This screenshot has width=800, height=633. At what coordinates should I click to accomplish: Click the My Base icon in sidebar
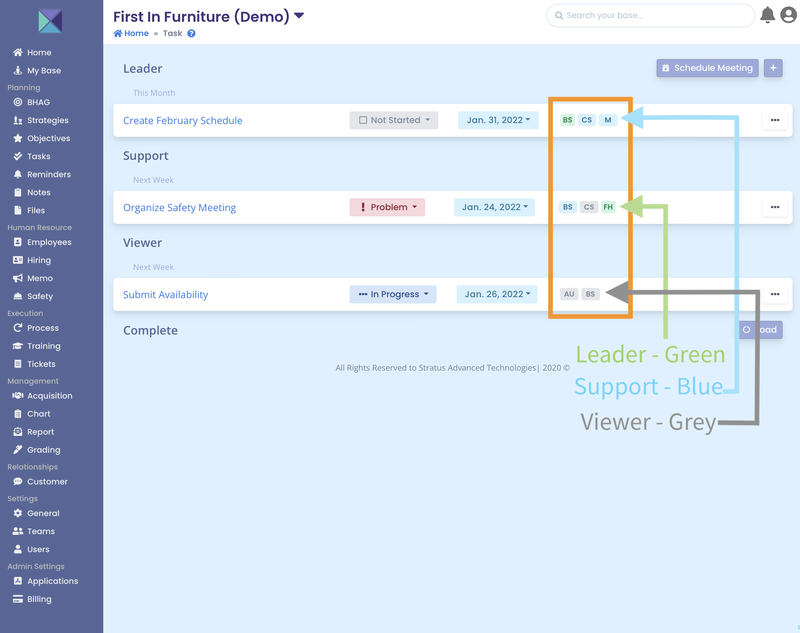tap(18, 70)
